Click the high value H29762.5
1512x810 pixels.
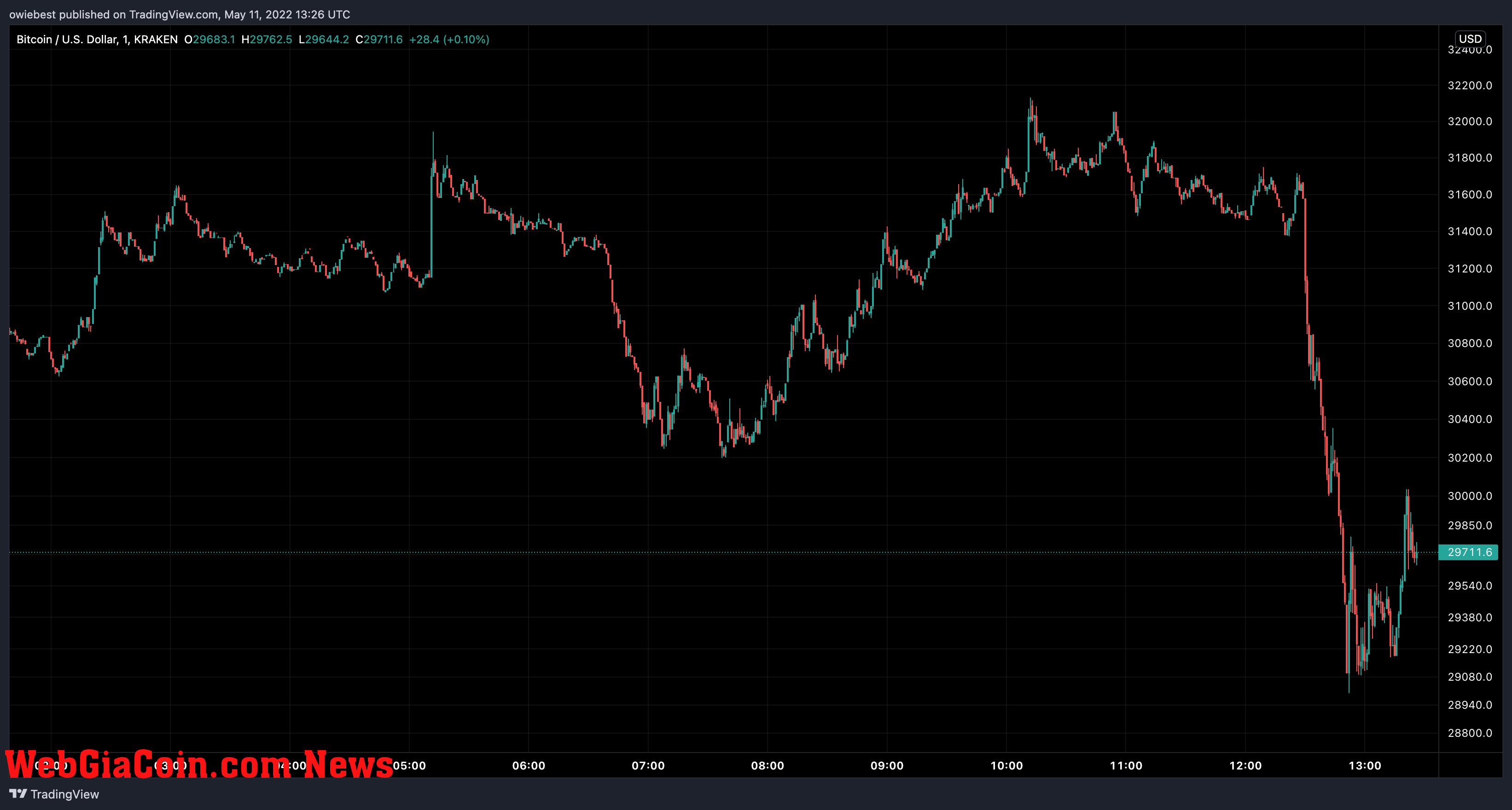pos(267,39)
